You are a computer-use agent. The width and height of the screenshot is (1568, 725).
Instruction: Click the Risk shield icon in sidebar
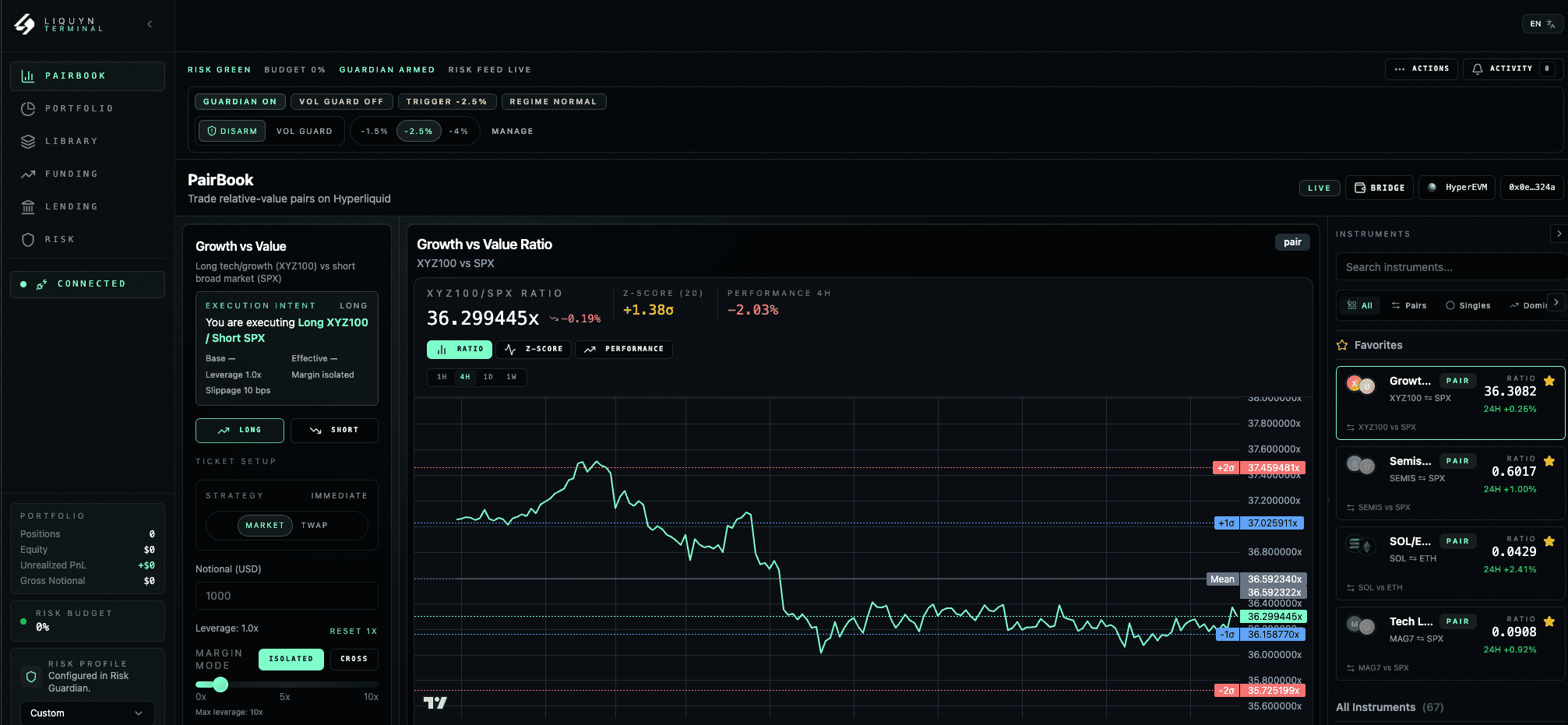coord(28,240)
